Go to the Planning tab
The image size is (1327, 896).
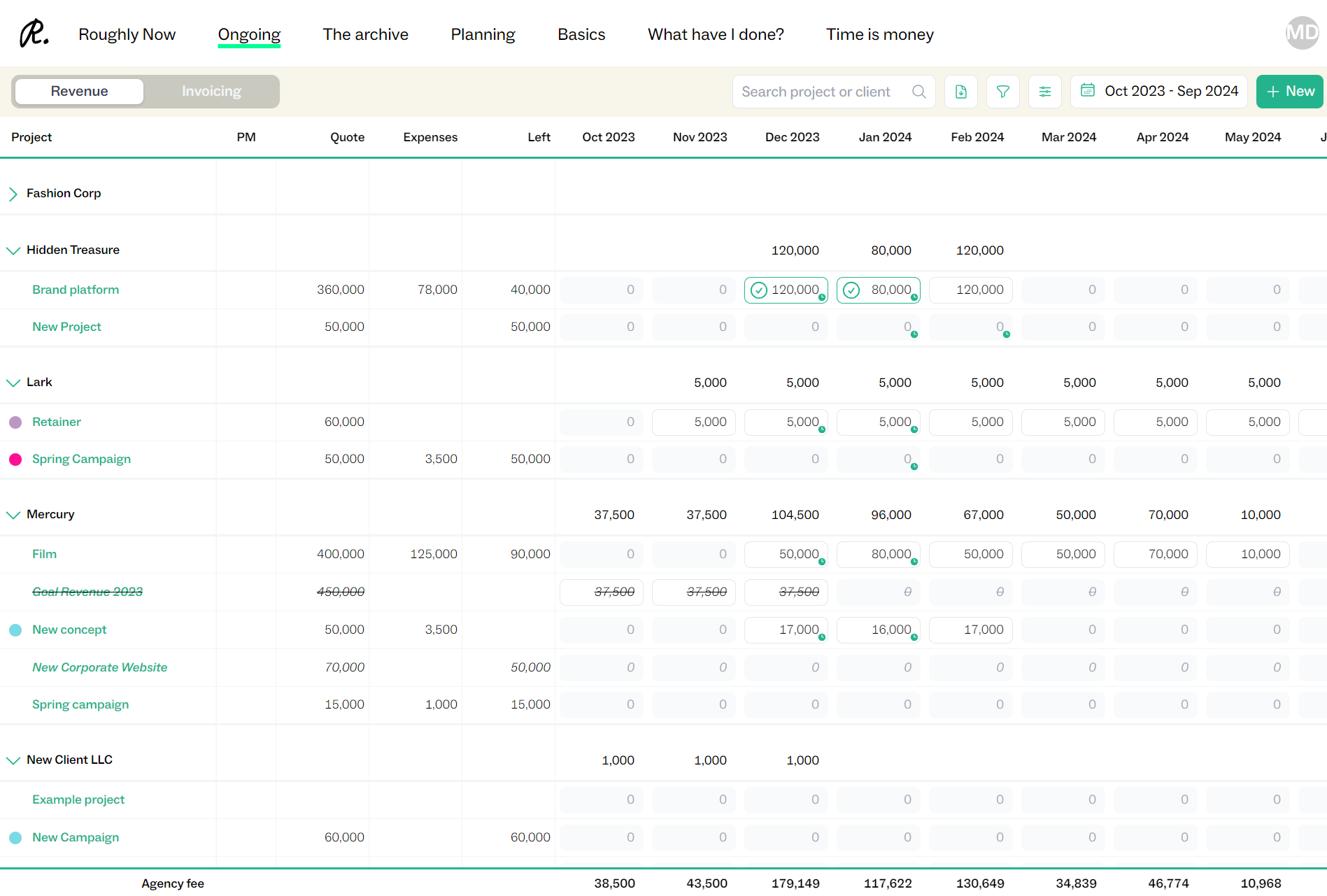pyautogui.click(x=483, y=34)
